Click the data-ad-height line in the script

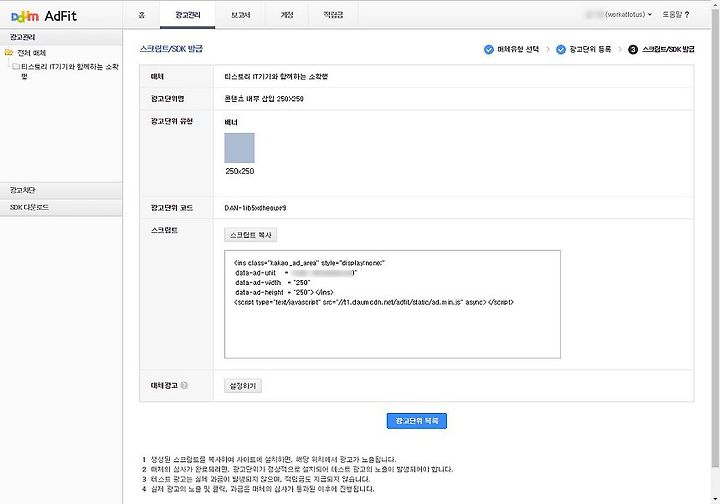(284, 292)
